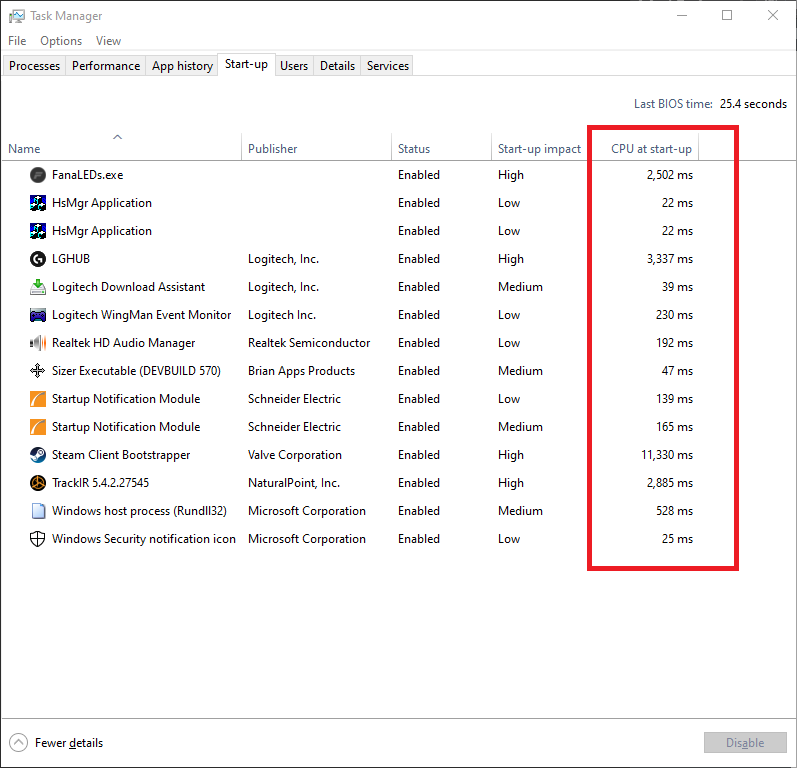Viewport: 797px width, 768px height.
Task: Select Sizer Executable (DEVBUILD 570) entry
Action: click(x=136, y=371)
